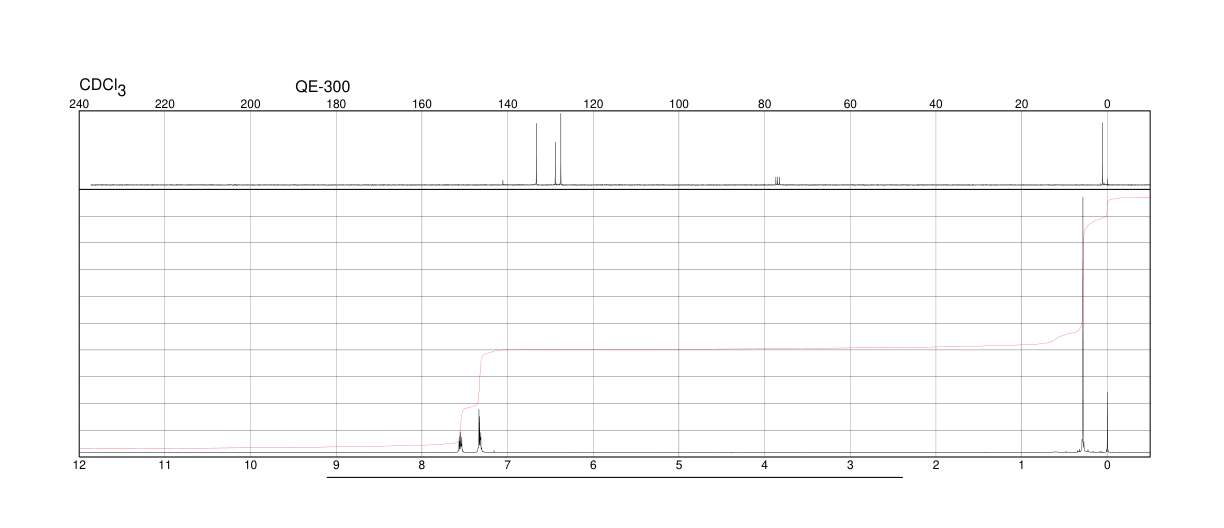Click the small carbon peak near 141 ppm
The width and height of the screenshot is (1224, 528).
pyautogui.click(x=503, y=182)
